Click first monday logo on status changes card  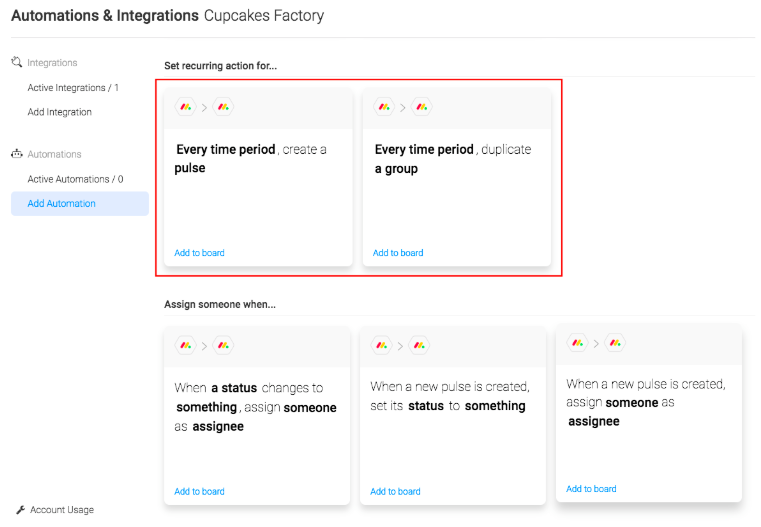[x=185, y=346]
